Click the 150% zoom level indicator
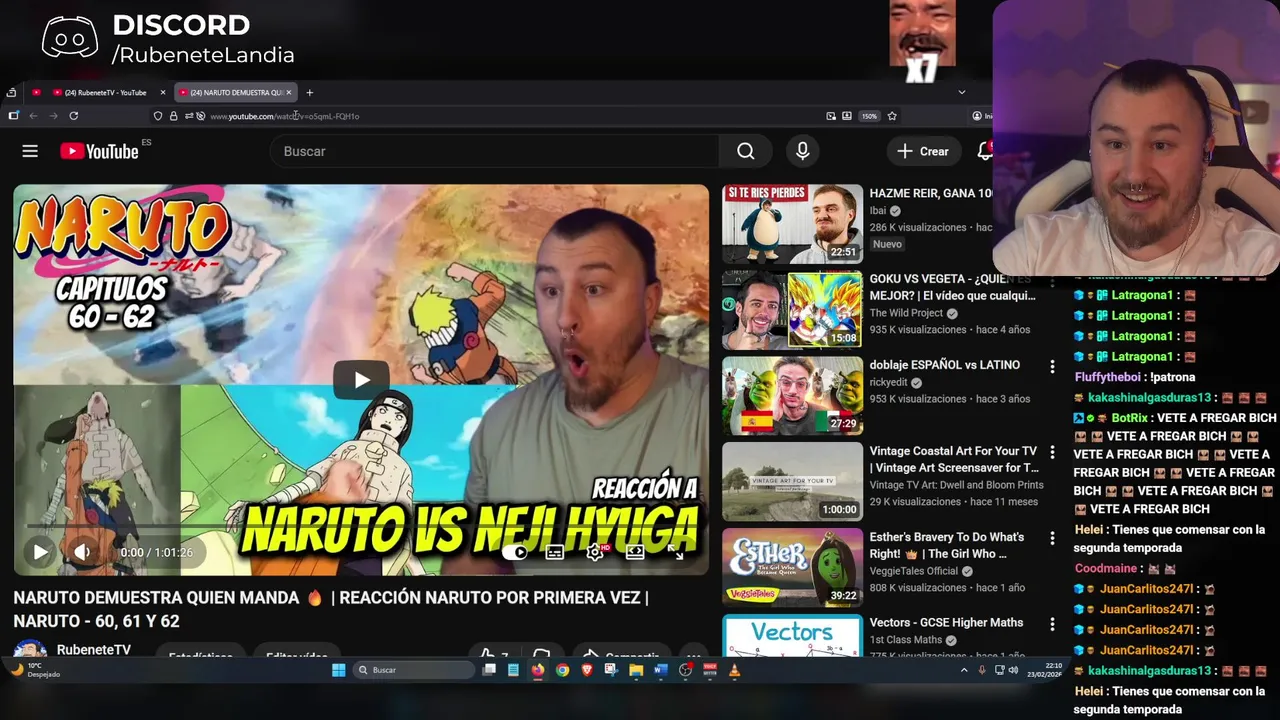Viewport: 1280px width, 720px height. click(869, 116)
